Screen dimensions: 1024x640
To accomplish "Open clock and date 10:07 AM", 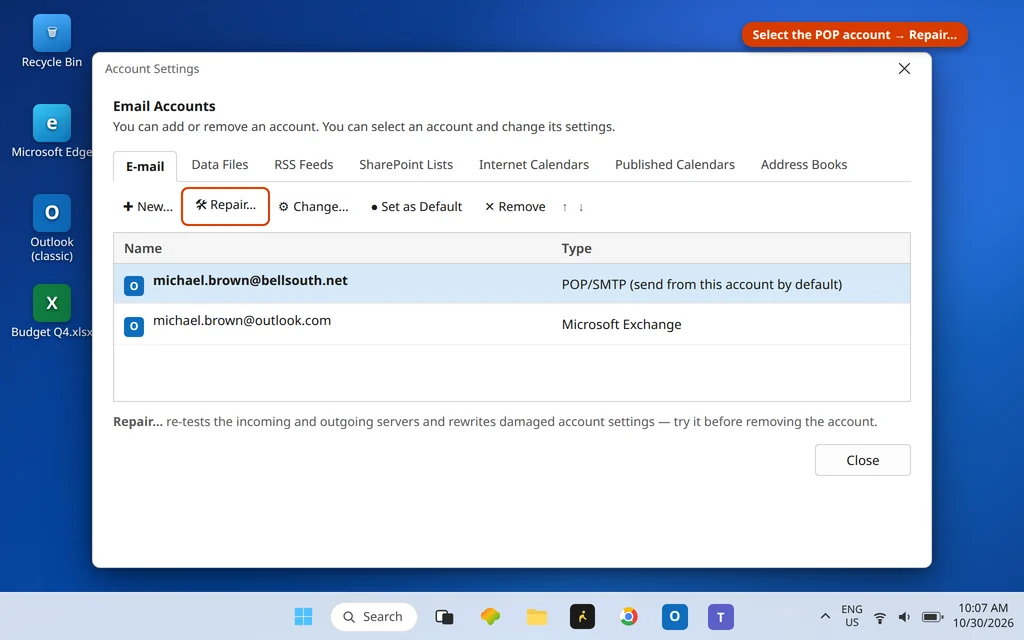I will 983,616.
